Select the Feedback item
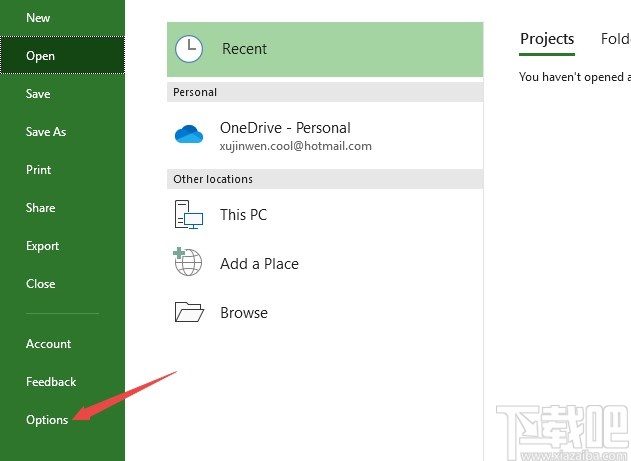The image size is (631, 461). pyautogui.click(x=51, y=382)
